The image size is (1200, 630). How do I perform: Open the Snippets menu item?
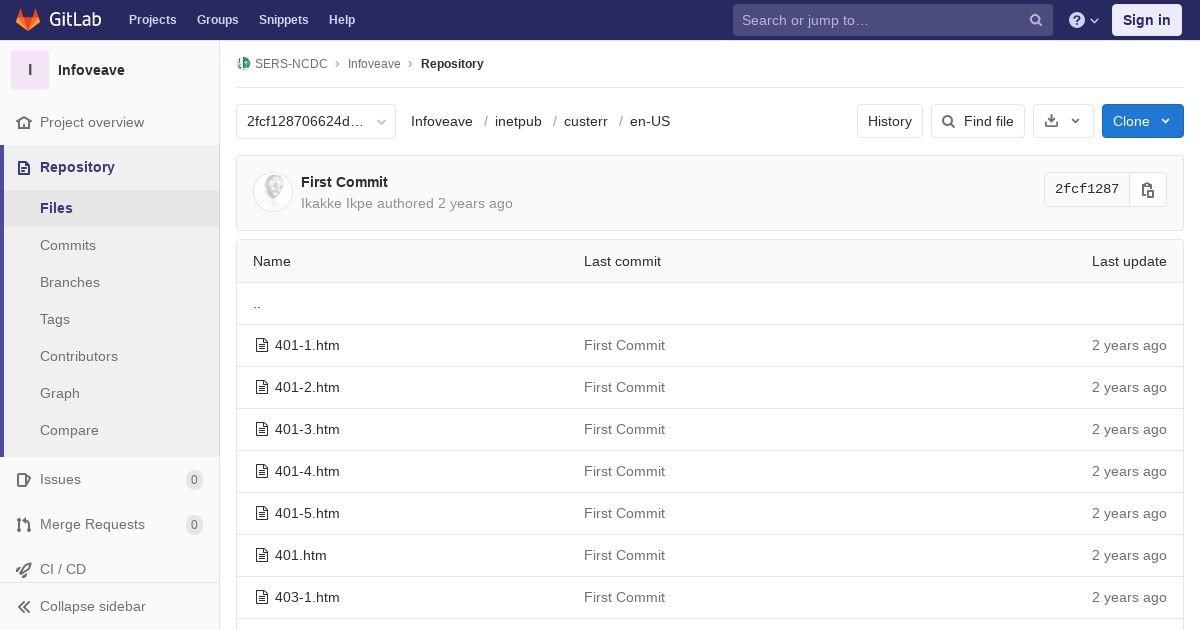click(283, 20)
